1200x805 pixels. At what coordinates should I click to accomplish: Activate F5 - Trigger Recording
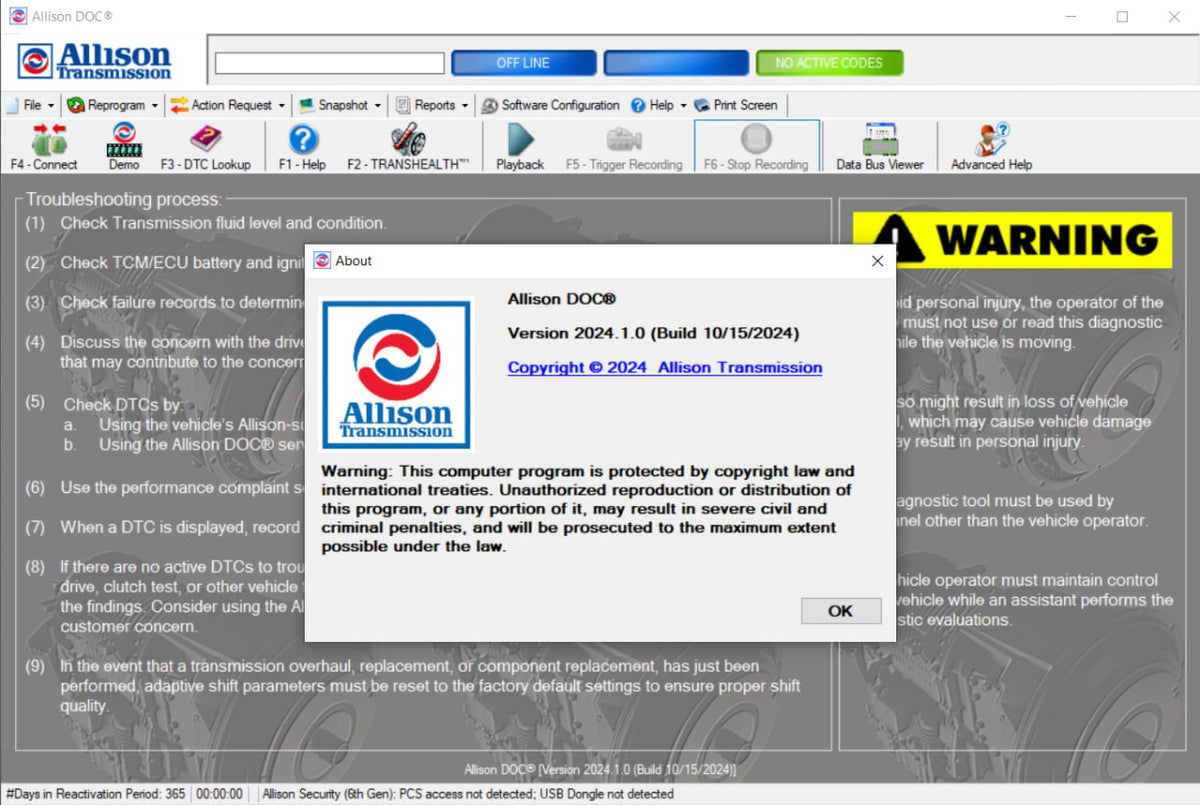pyautogui.click(x=623, y=145)
